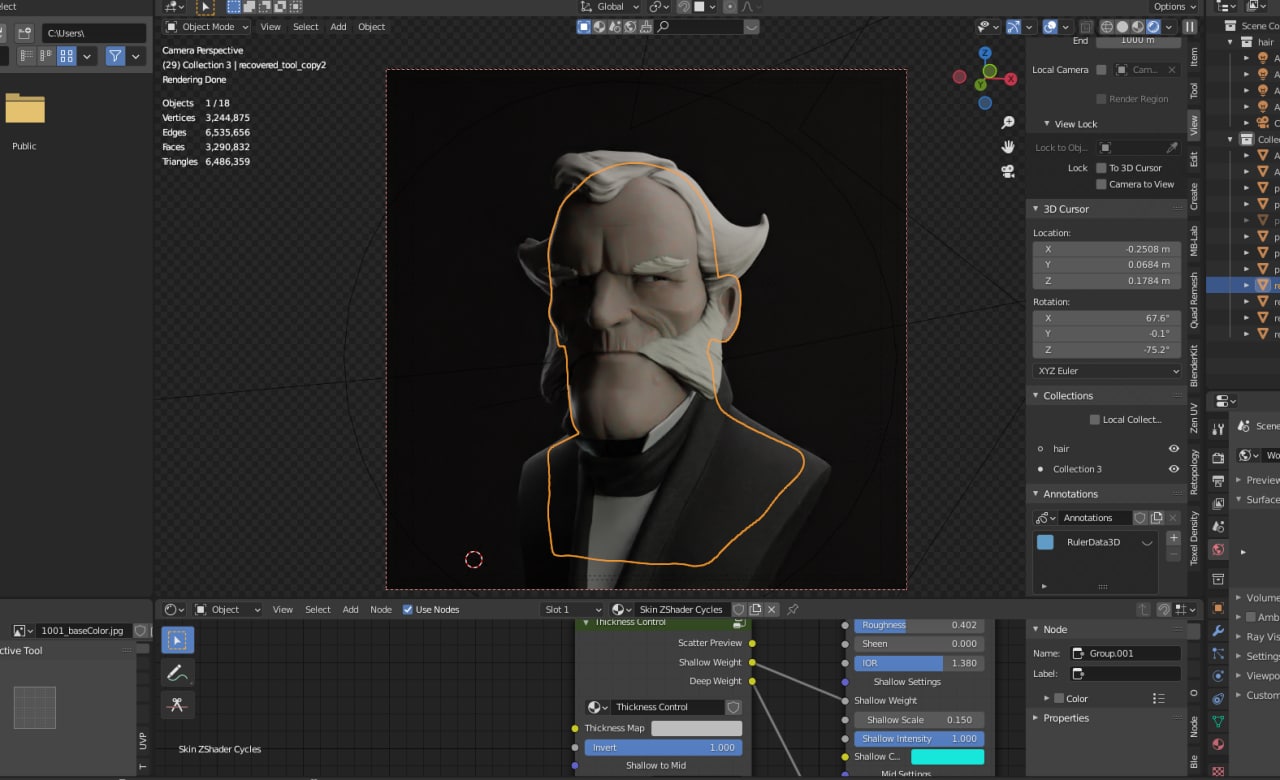Pause the viewport render preview
The width and height of the screenshot is (1280, 780).
[x=1190, y=27]
